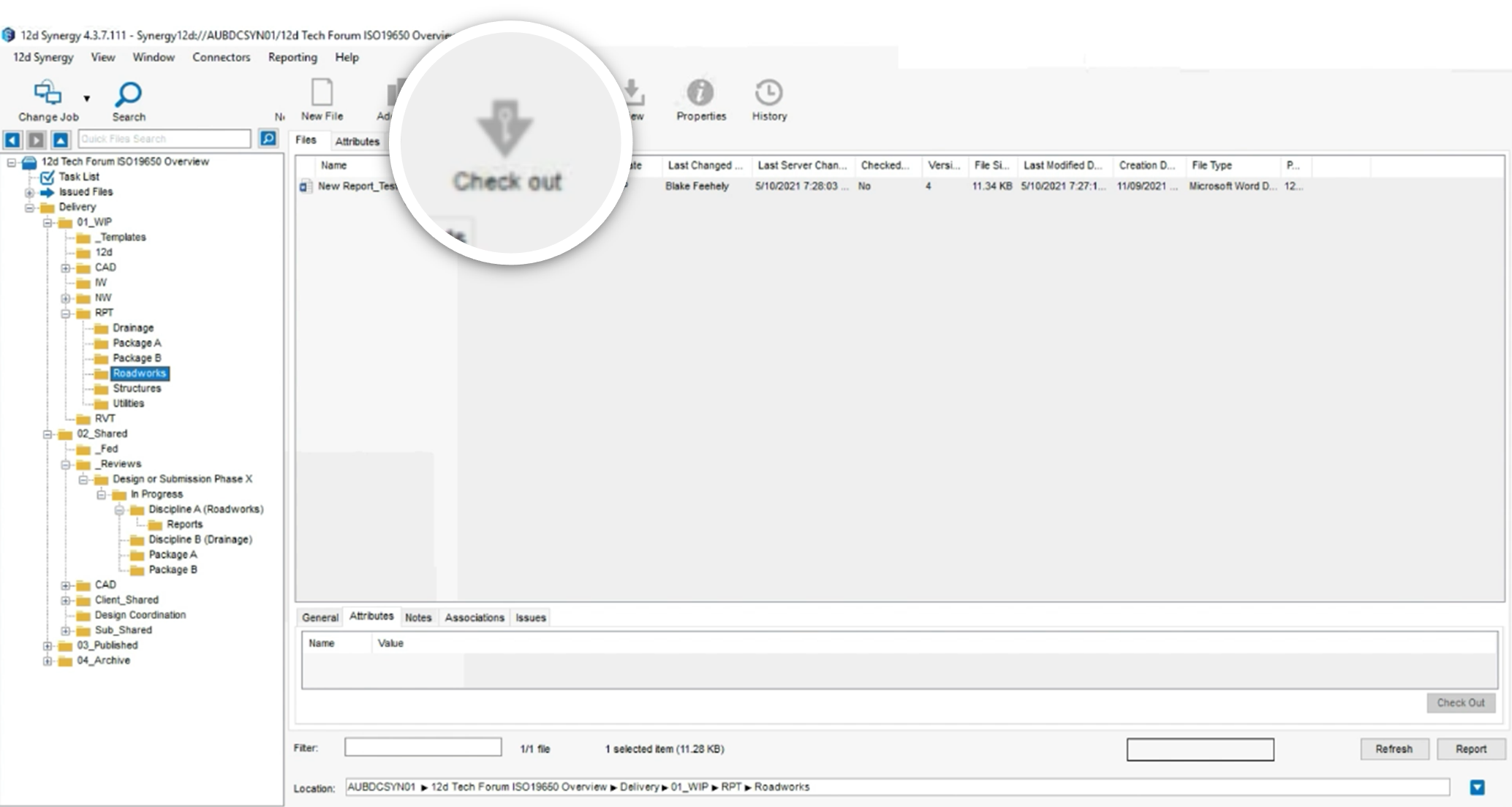
Task: Focus the Filter text field
Action: point(423,747)
